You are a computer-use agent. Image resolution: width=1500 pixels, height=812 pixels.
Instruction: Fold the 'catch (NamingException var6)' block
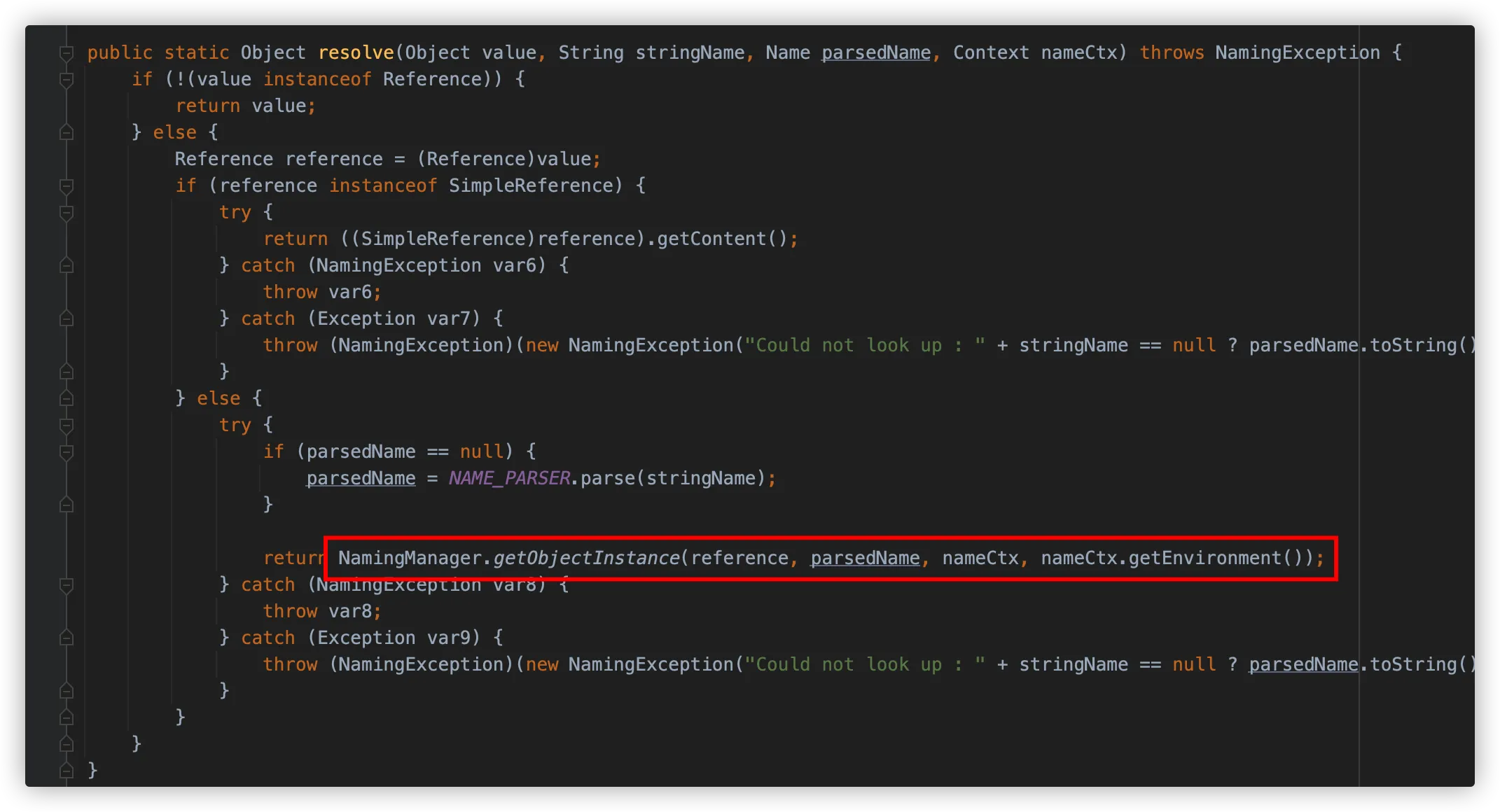(x=67, y=265)
